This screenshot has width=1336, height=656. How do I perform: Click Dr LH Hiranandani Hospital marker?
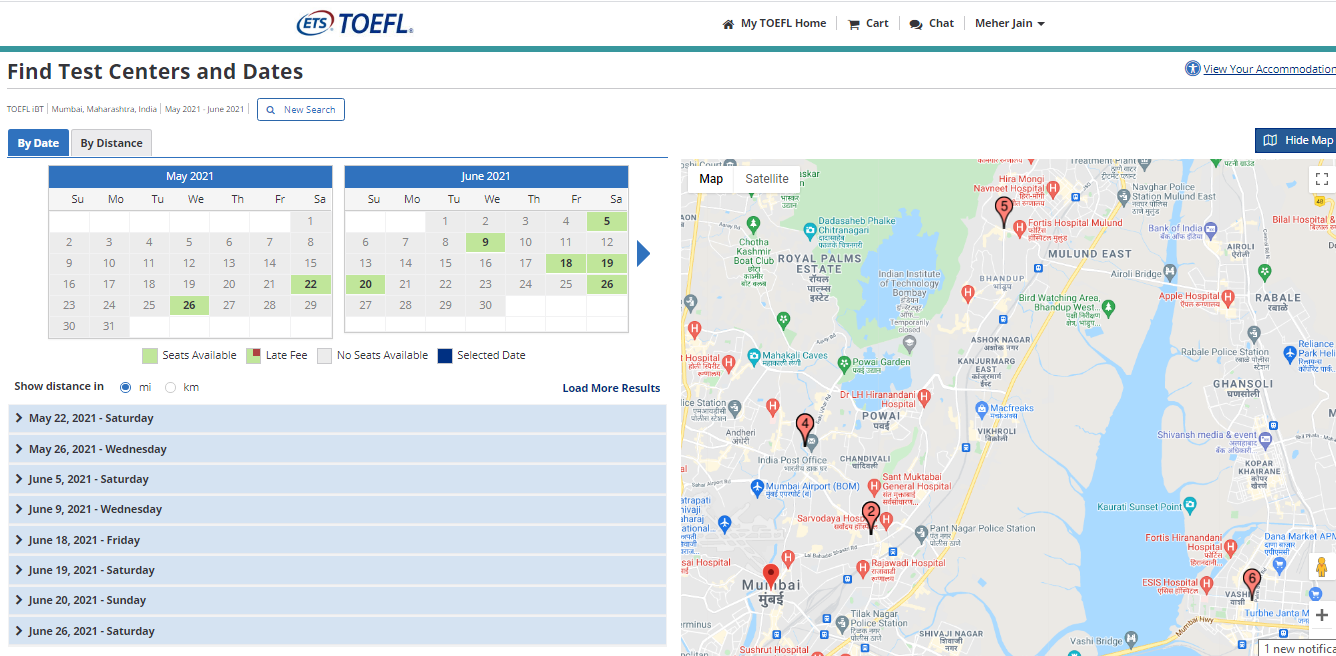[x=924, y=397]
